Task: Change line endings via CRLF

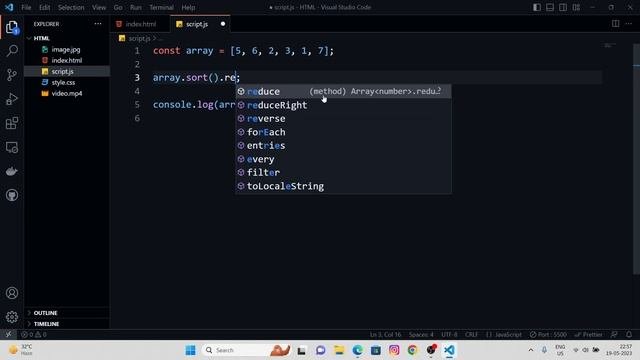Action: [x=471, y=334]
